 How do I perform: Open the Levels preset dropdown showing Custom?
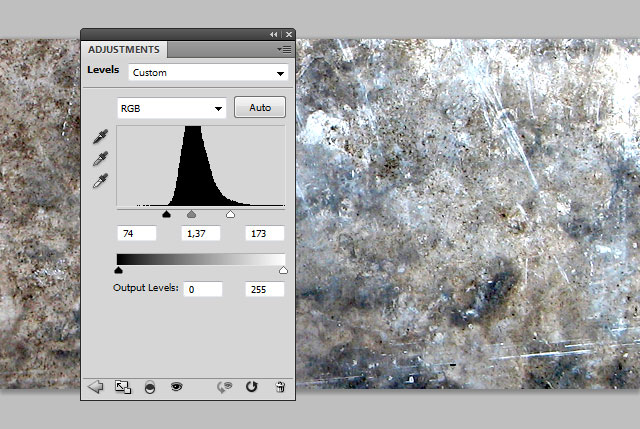point(208,73)
